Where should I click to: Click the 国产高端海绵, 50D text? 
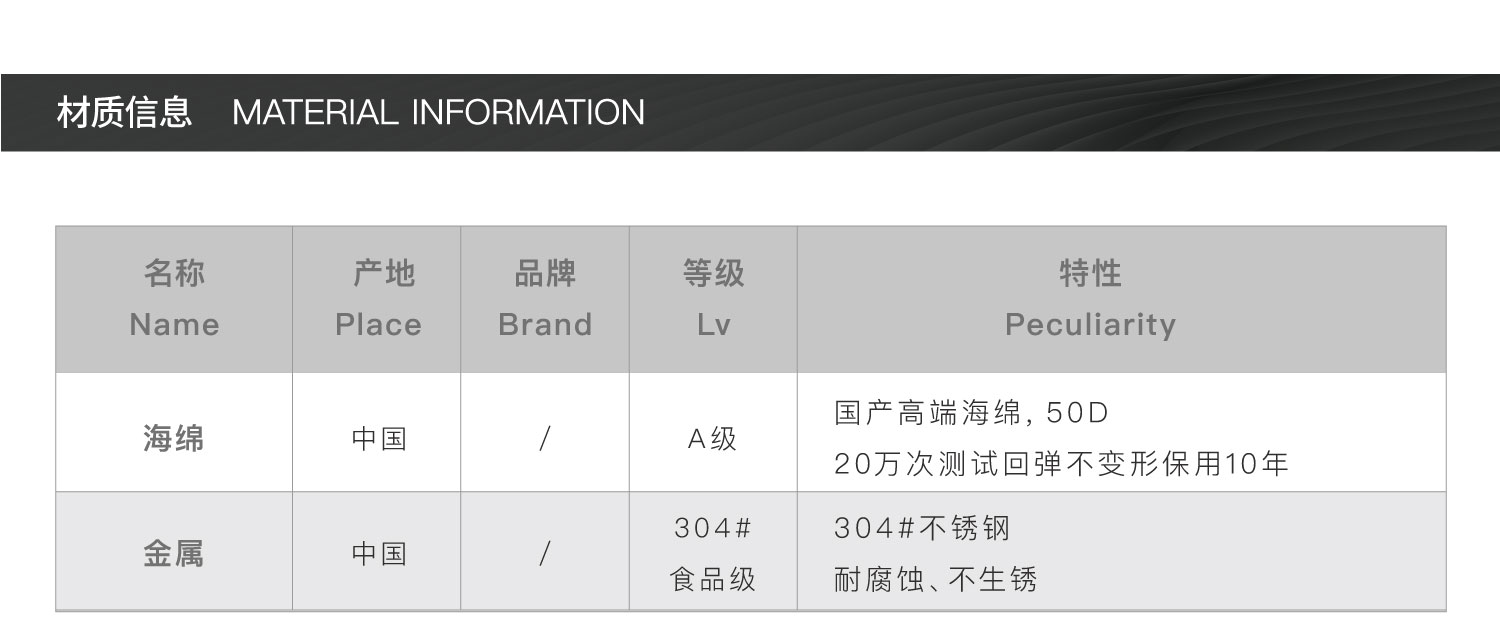coord(972,412)
